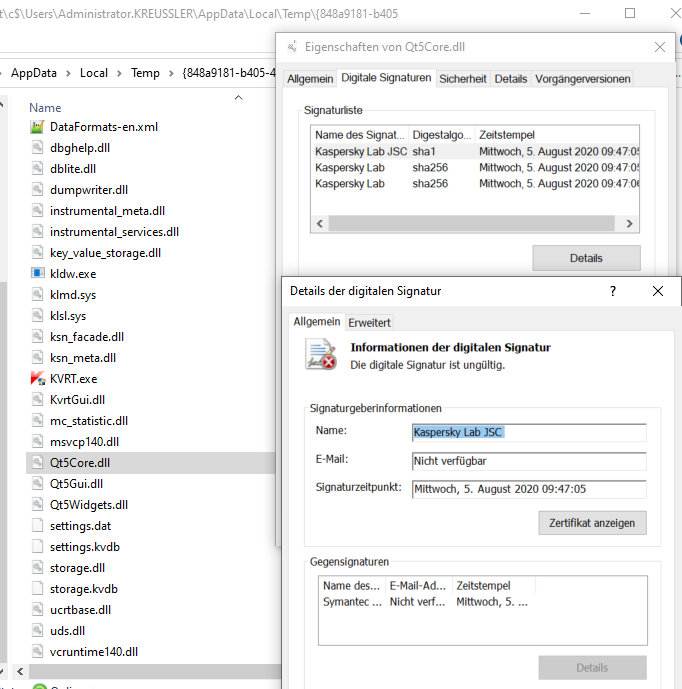Click Details button below Signaturliste

(x=586, y=258)
